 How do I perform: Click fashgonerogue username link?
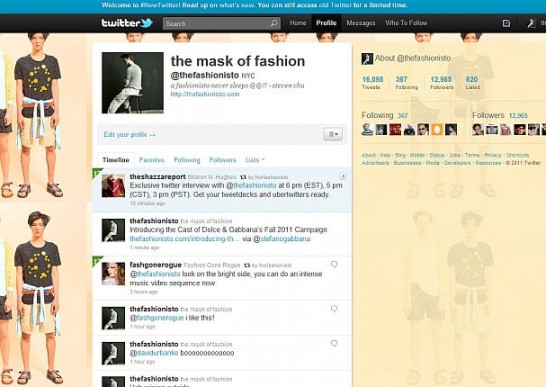pos(155,265)
